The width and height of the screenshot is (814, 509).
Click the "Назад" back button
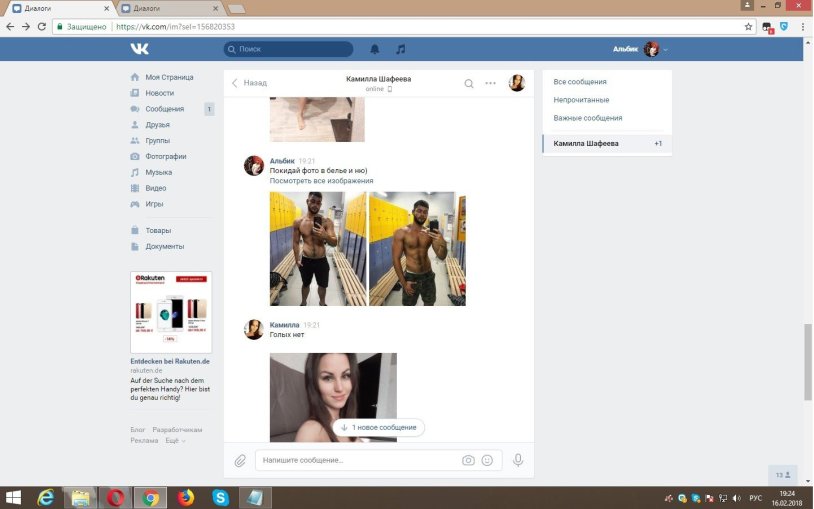pos(249,83)
